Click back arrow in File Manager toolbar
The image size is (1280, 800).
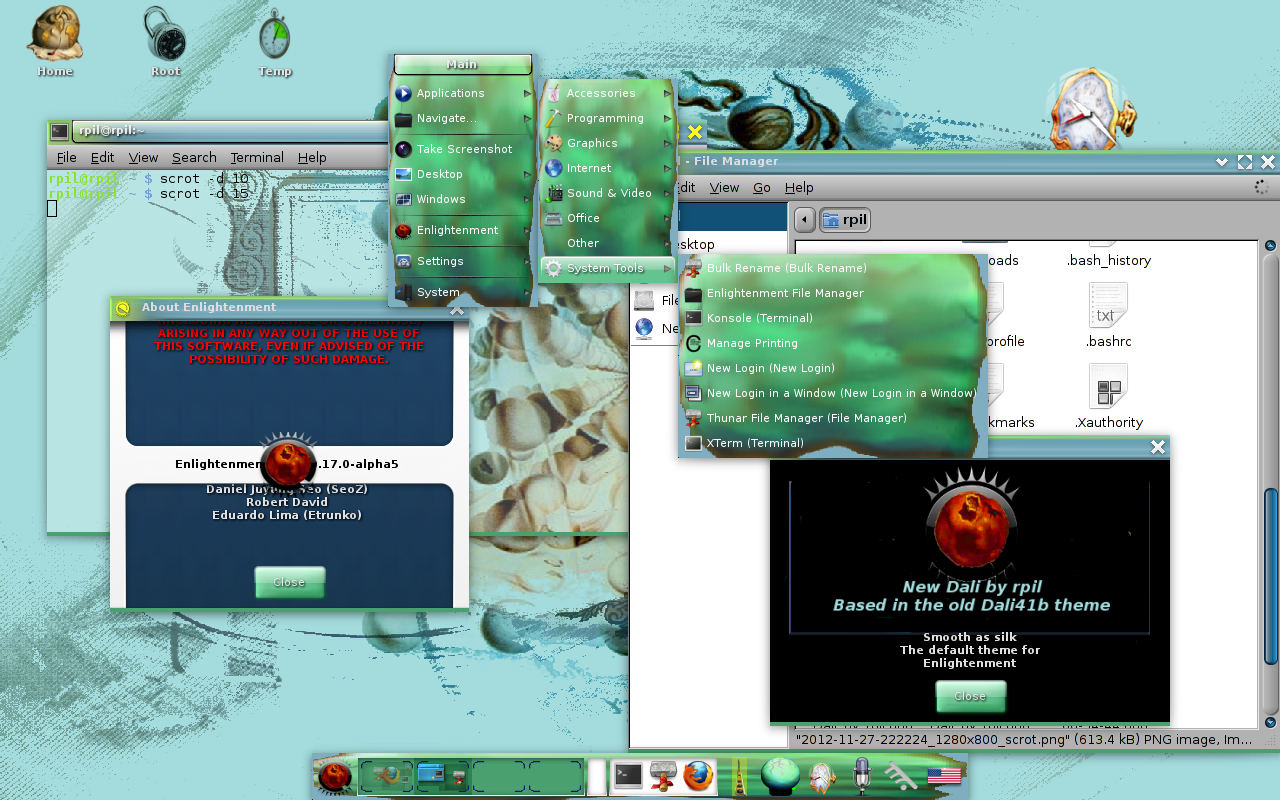(804, 219)
